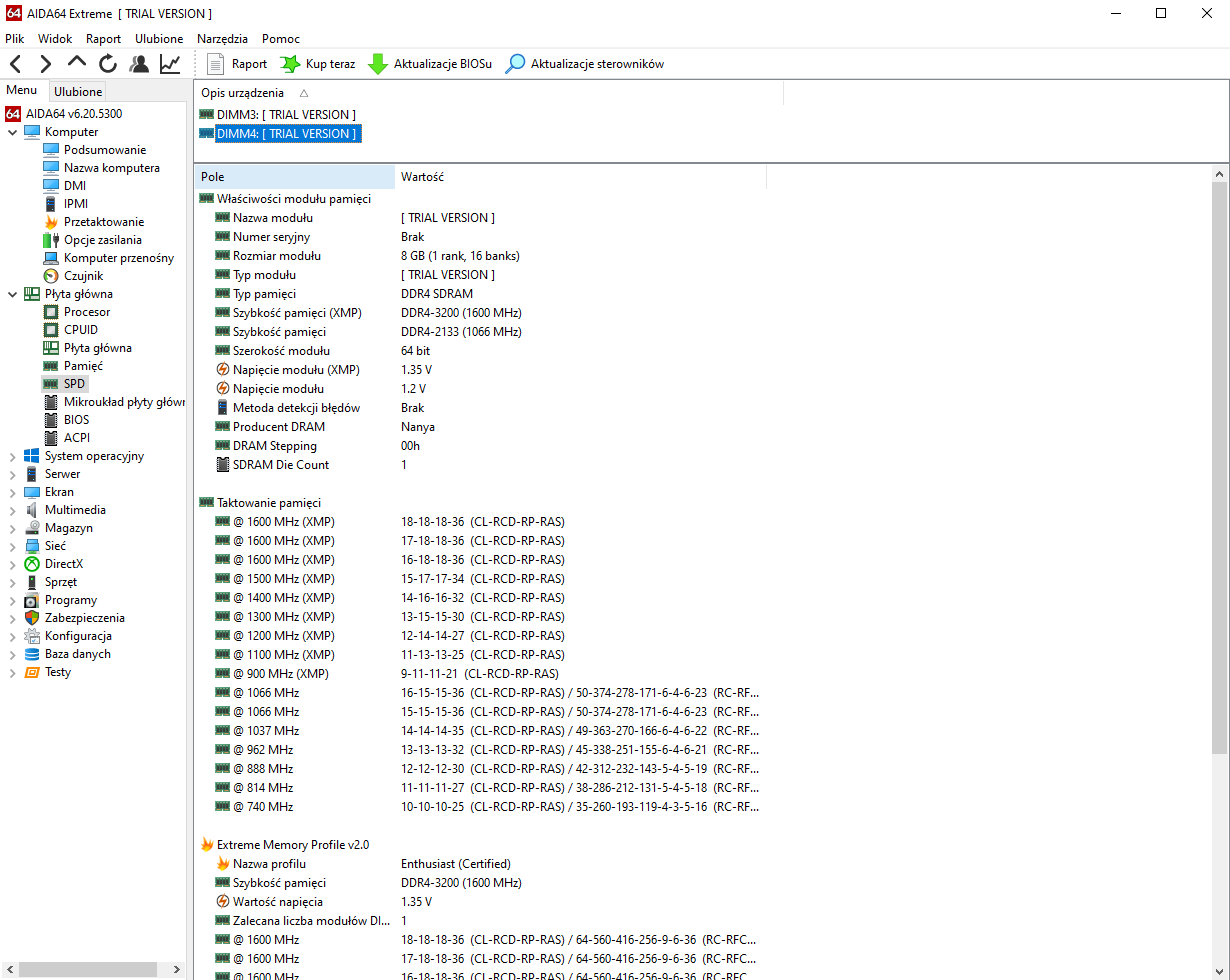
Task: Open the Plik menu
Action: pos(15,39)
